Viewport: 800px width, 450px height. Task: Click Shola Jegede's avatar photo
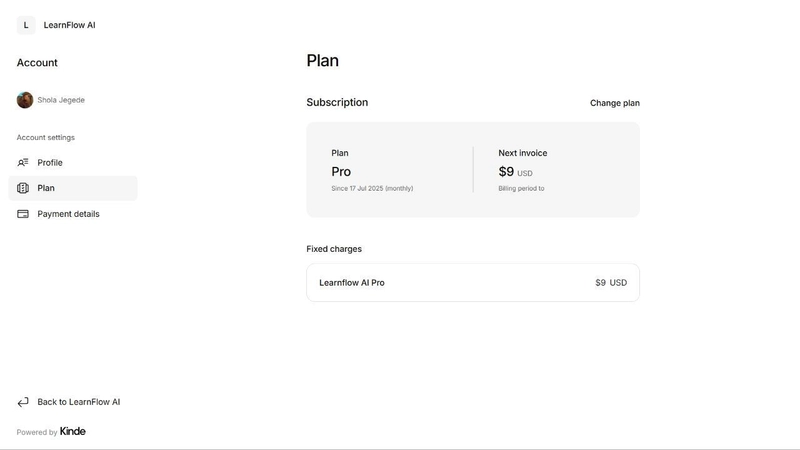coord(25,100)
